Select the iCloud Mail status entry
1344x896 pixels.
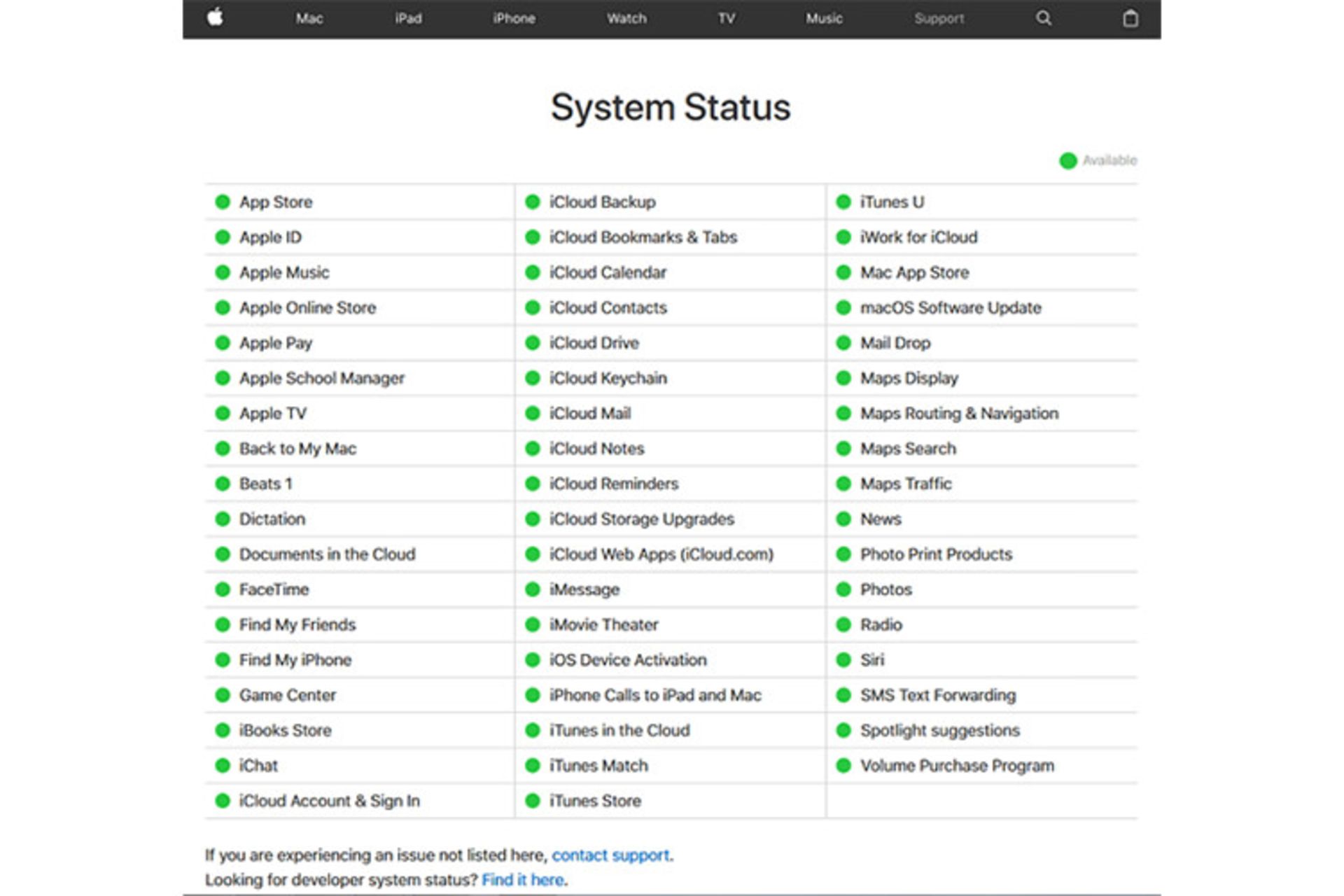coord(589,414)
